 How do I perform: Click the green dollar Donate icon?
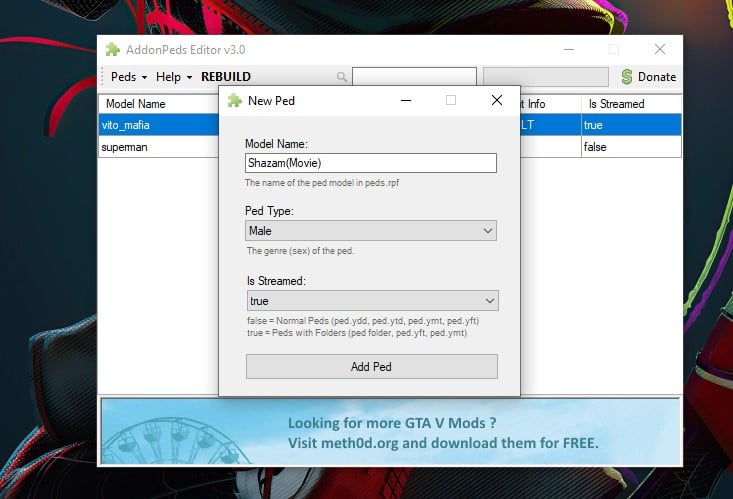click(627, 77)
